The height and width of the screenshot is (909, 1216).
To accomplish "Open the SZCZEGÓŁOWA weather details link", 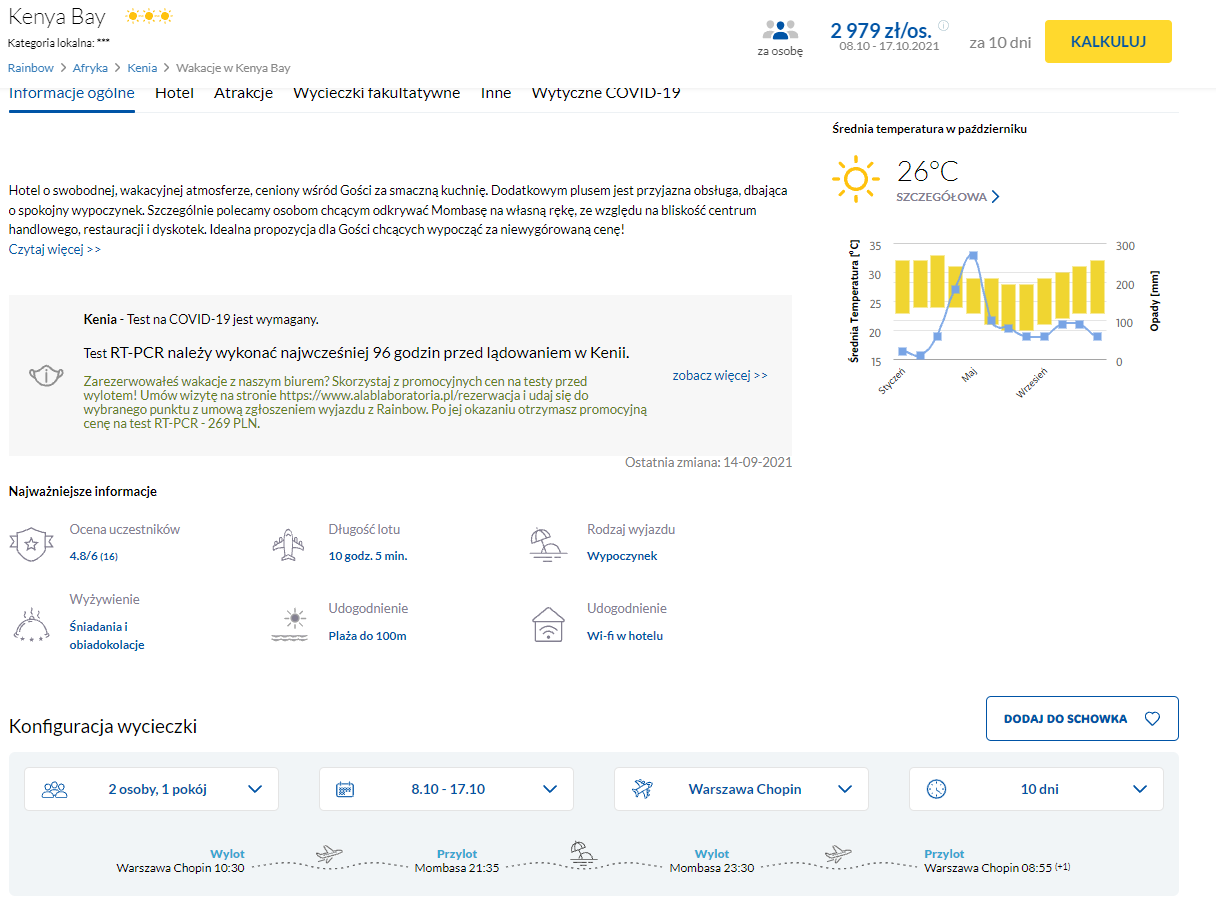I will [948, 197].
